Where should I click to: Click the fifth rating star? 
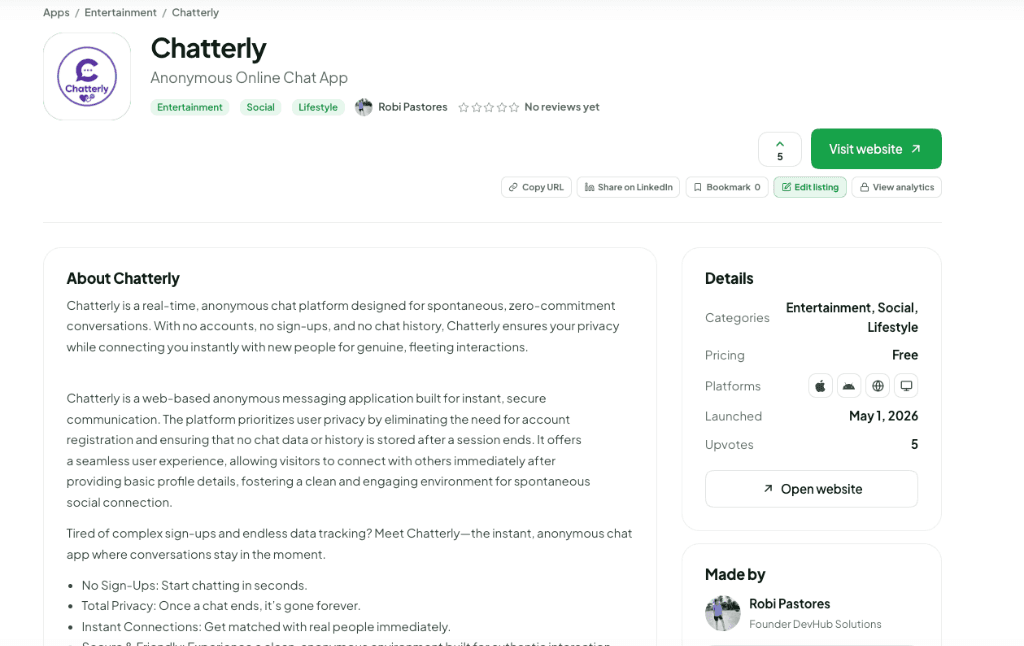514,107
